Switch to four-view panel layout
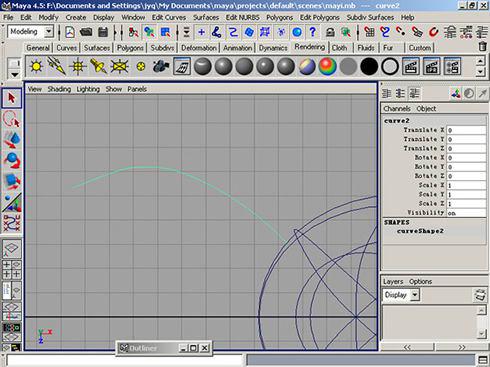 click(12, 269)
